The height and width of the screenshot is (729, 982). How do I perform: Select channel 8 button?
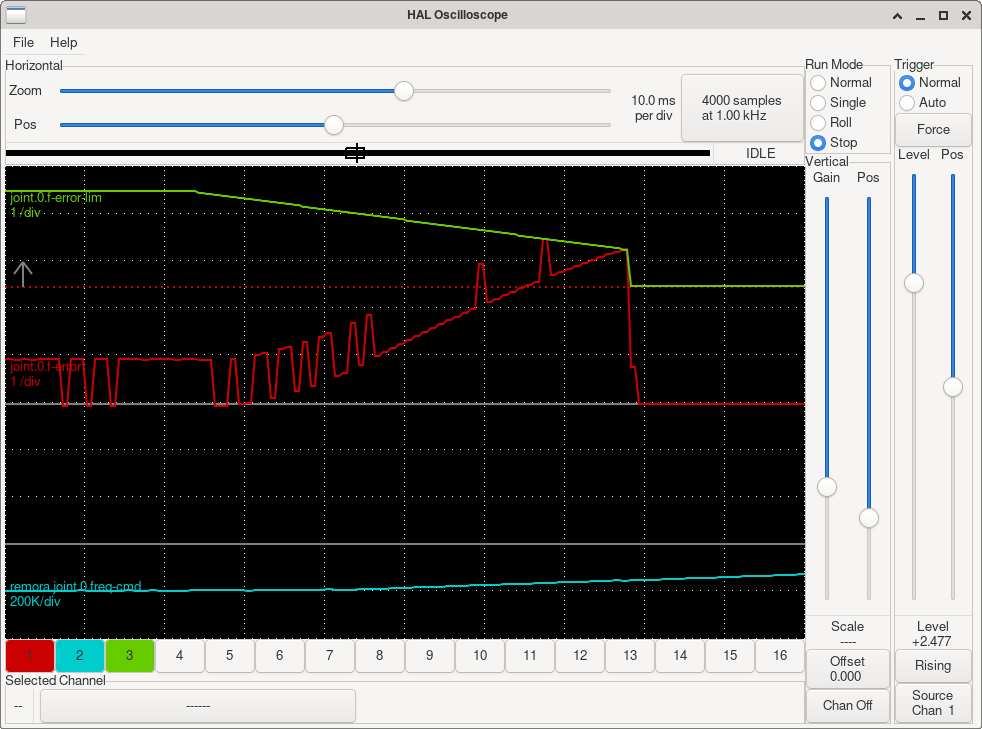coord(380,656)
